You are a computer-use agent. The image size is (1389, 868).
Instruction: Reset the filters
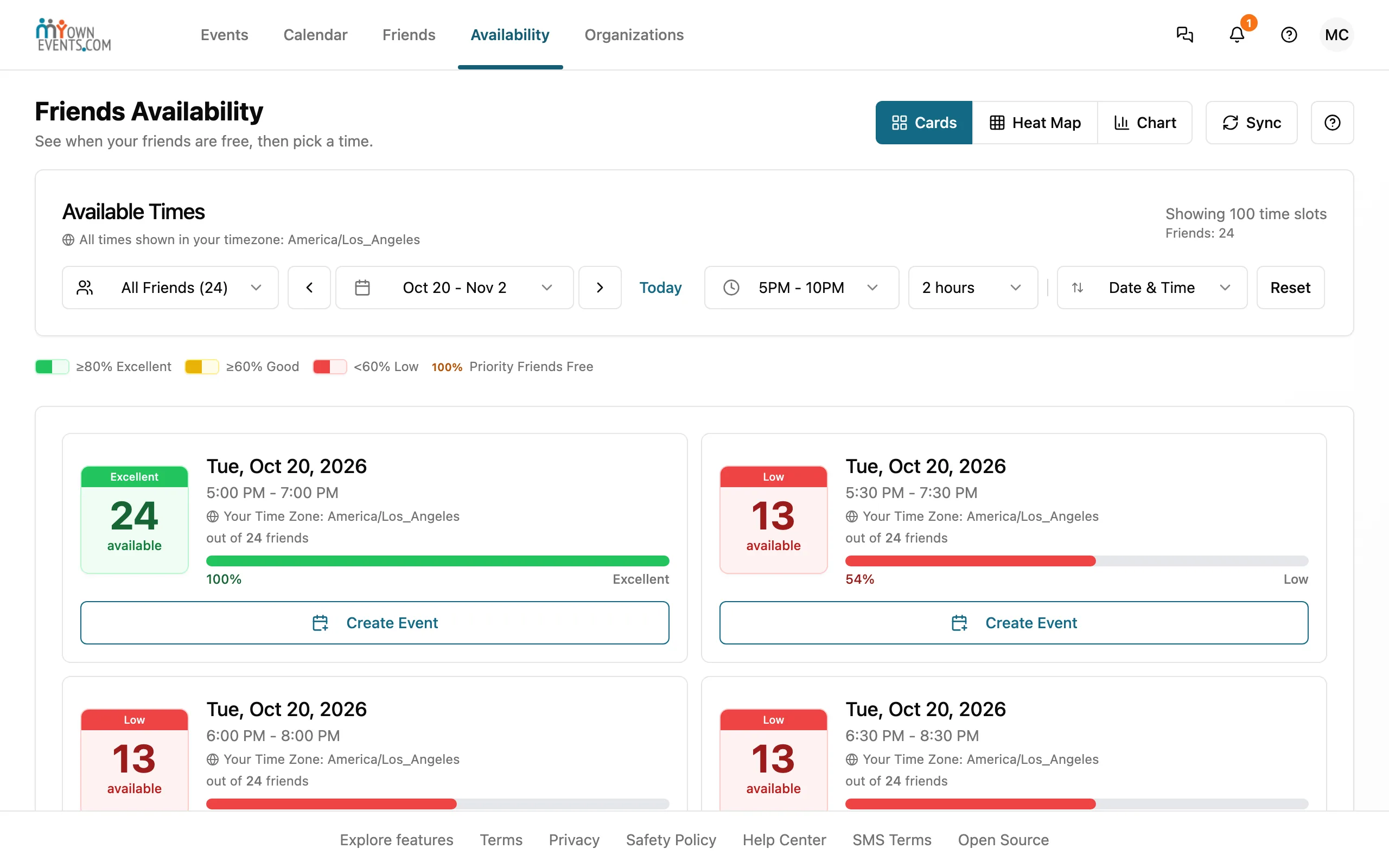[1290, 287]
